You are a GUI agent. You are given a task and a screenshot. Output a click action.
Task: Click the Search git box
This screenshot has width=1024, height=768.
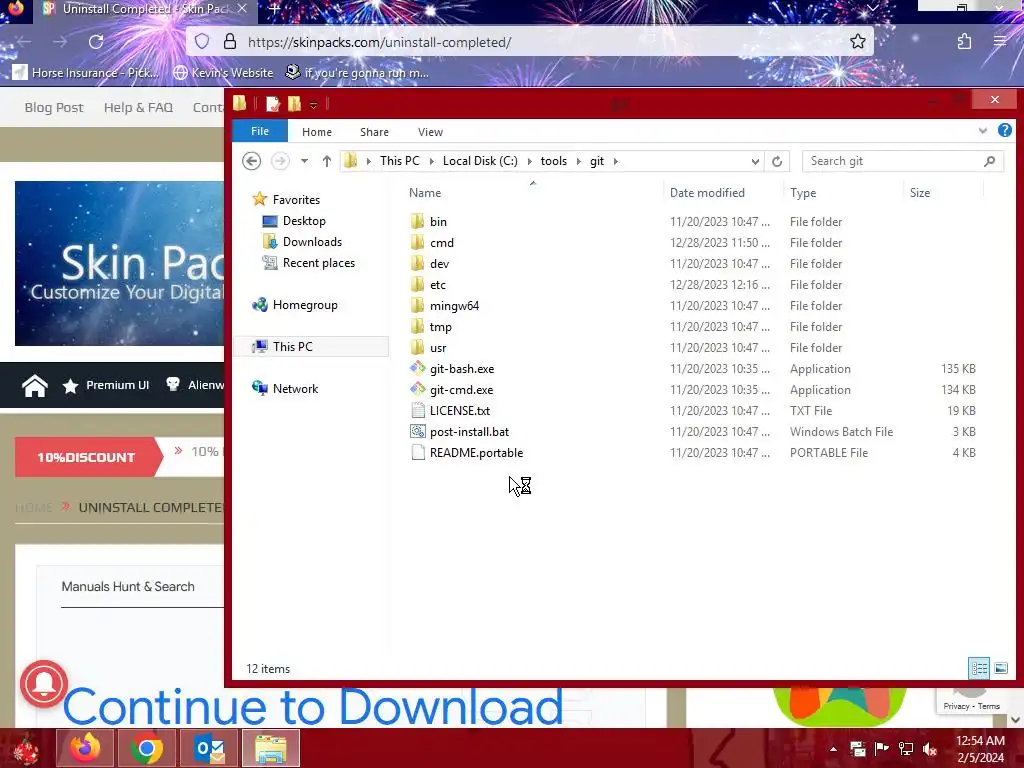click(x=903, y=161)
